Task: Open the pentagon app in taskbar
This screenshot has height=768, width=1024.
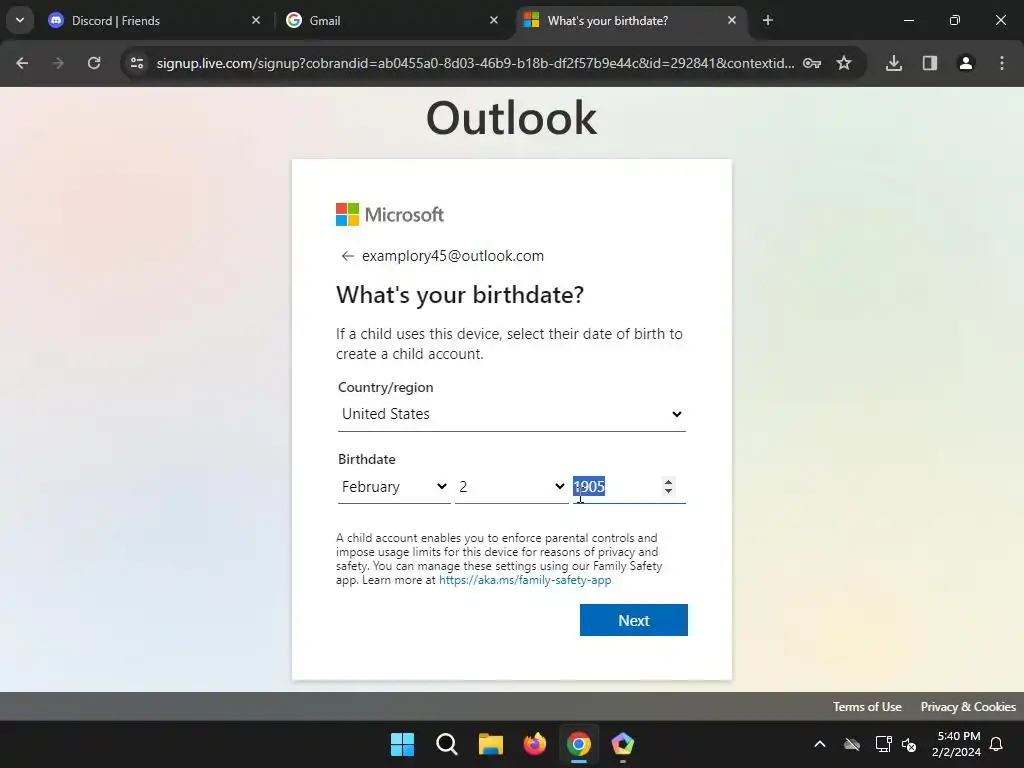Action: click(x=622, y=744)
